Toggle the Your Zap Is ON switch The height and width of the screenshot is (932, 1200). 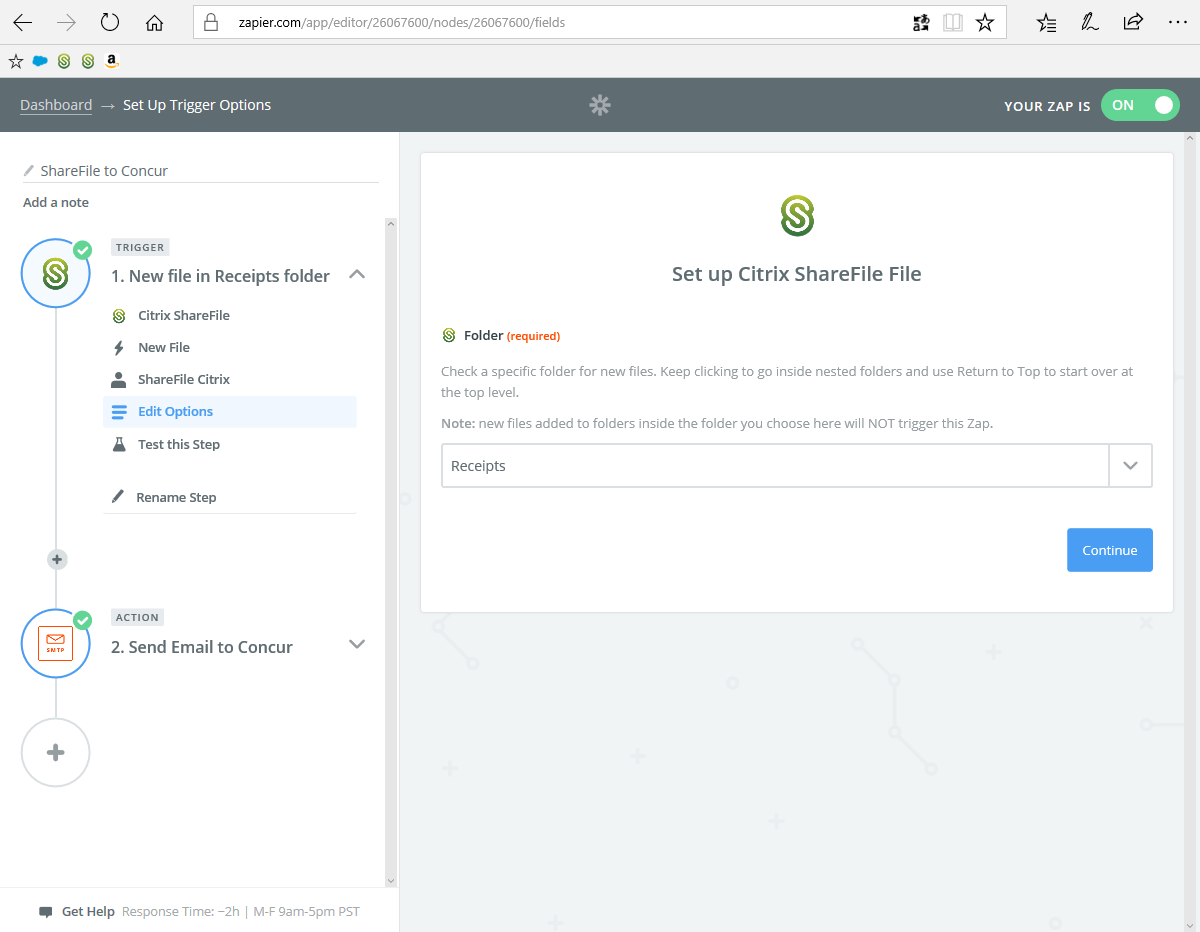click(1140, 105)
